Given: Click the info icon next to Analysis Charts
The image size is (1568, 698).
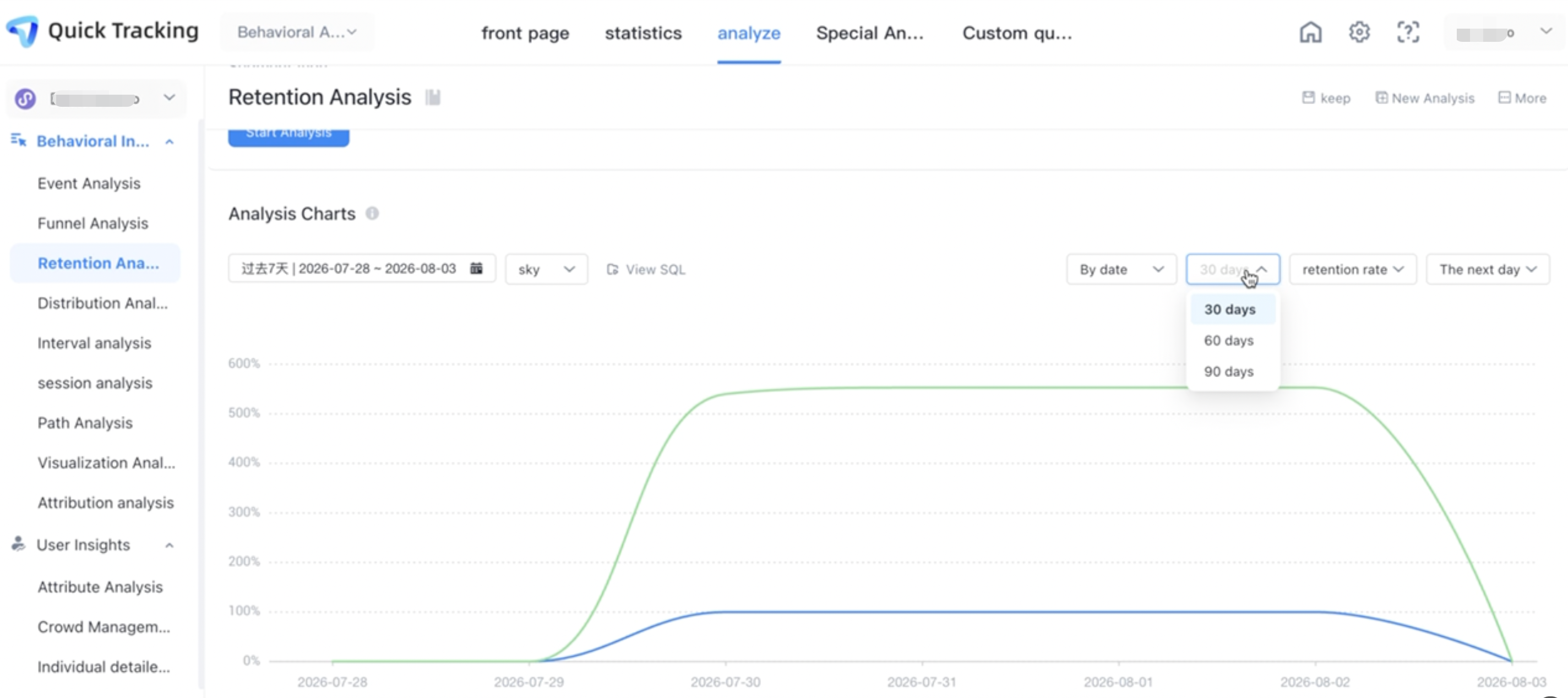Looking at the screenshot, I should 372,214.
